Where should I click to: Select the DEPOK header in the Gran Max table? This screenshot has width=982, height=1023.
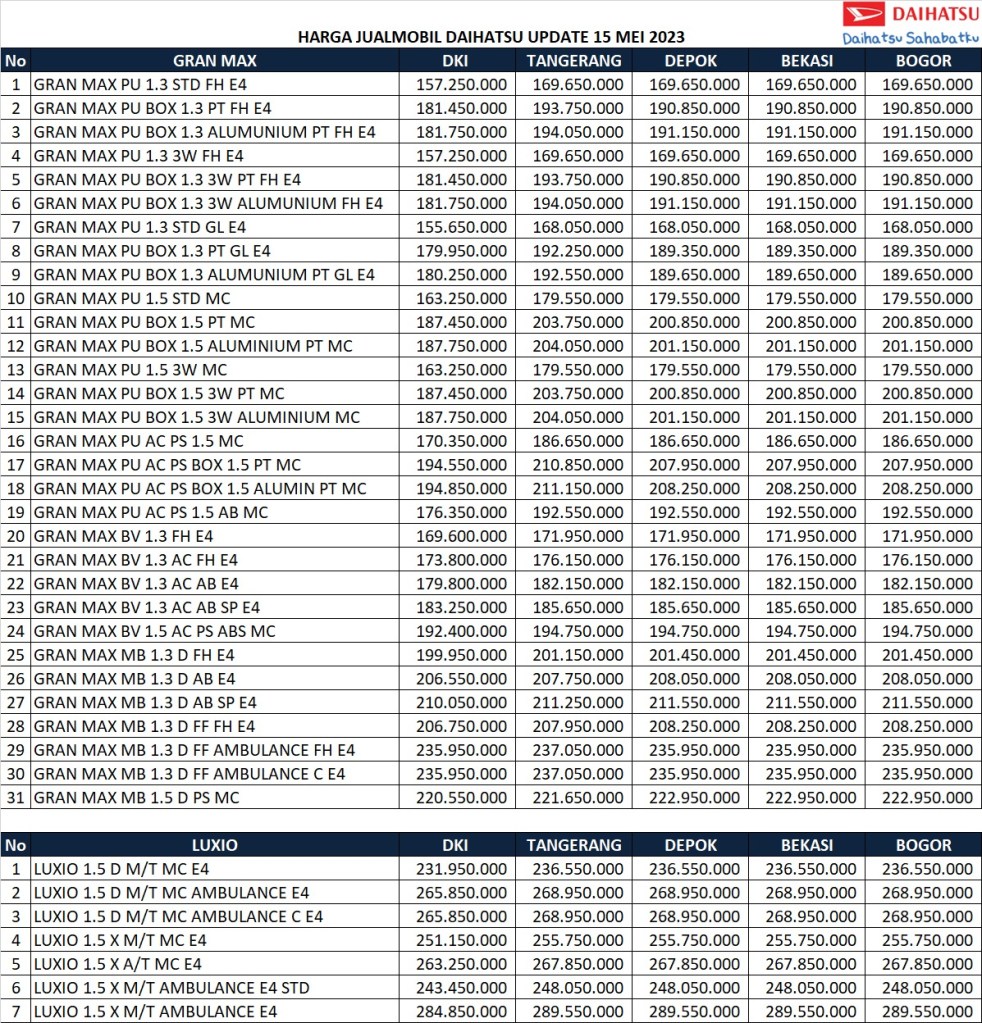coord(692,60)
